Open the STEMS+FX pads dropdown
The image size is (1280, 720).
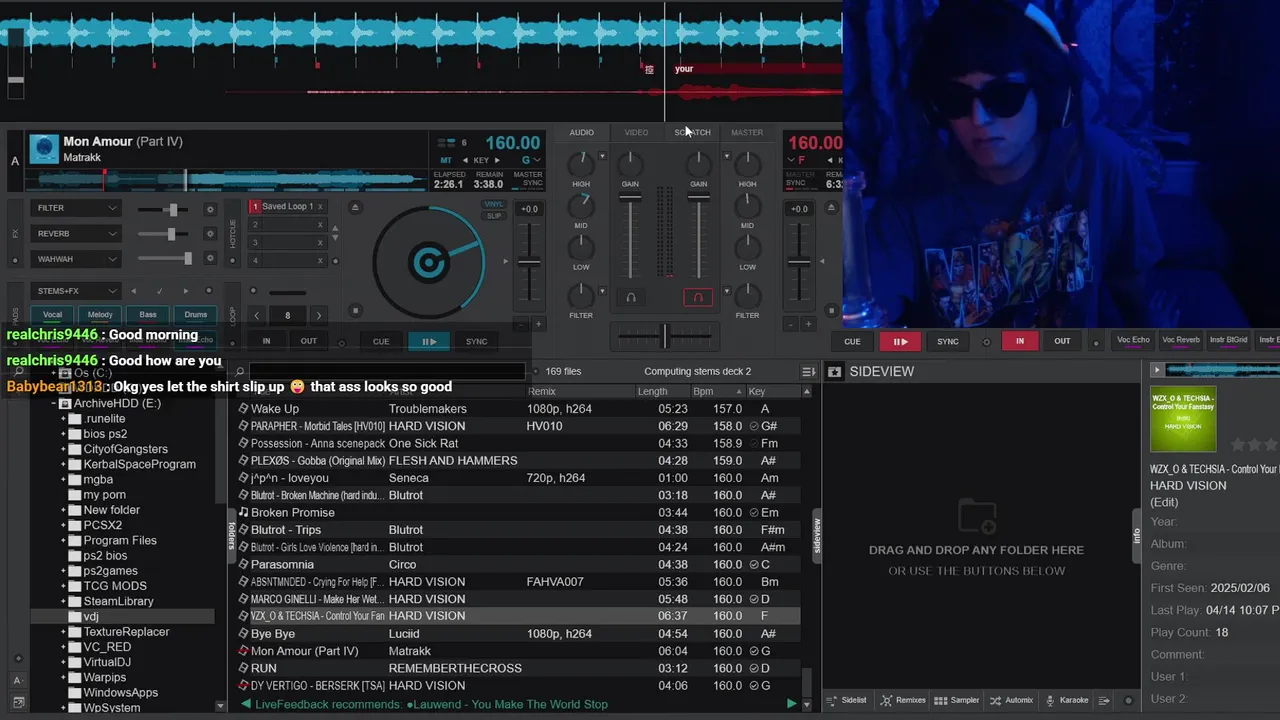(x=76, y=291)
